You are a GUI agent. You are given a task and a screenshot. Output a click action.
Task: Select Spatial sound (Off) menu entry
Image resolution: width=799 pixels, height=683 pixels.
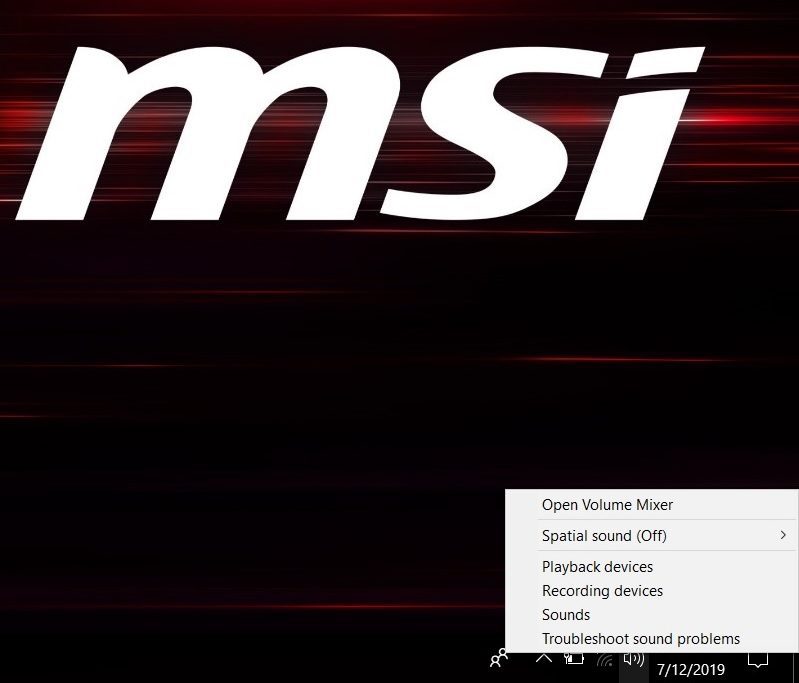click(x=652, y=536)
